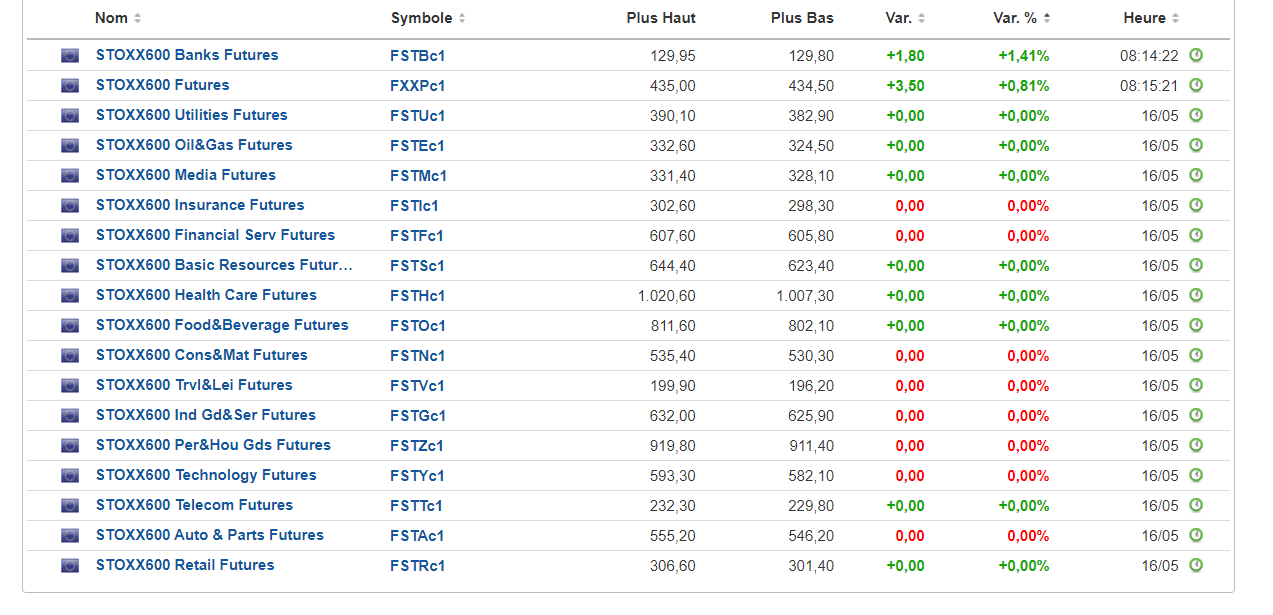Click the flag icon beside STOXX600 Health Care Futures
Viewport: 1273px width, 615px height.
click(x=69, y=296)
